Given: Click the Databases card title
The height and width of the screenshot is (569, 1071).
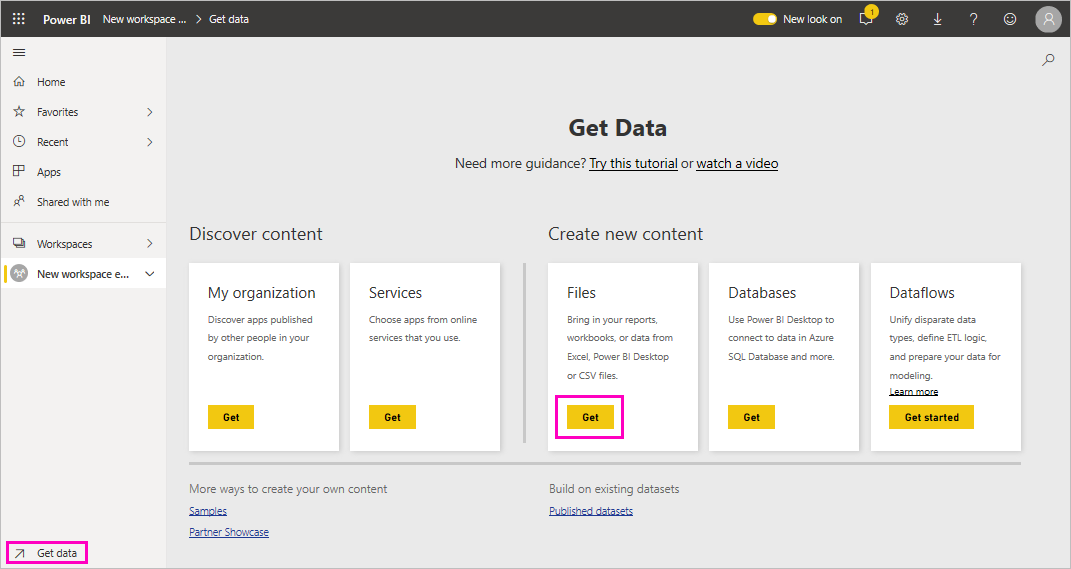Looking at the screenshot, I should 762,293.
